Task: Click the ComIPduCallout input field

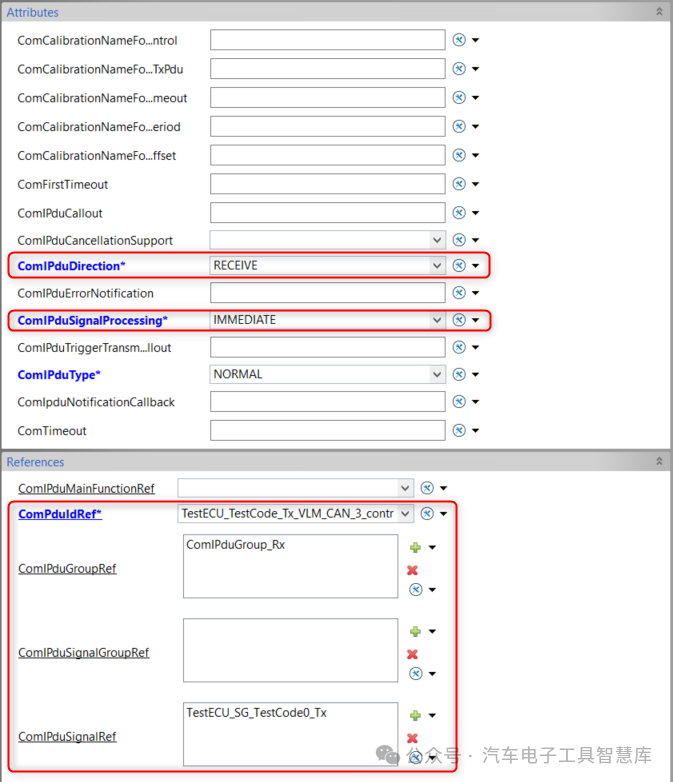Action: pos(328,213)
